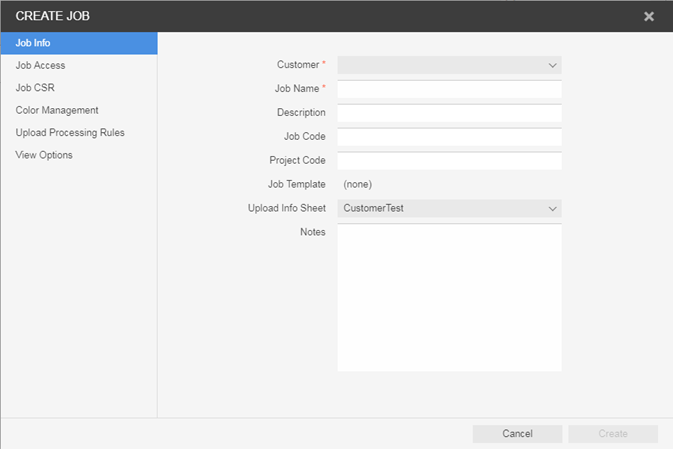Click the Job Template (none) value
This screenshot has width=673, height=449.
pos(358,184)
